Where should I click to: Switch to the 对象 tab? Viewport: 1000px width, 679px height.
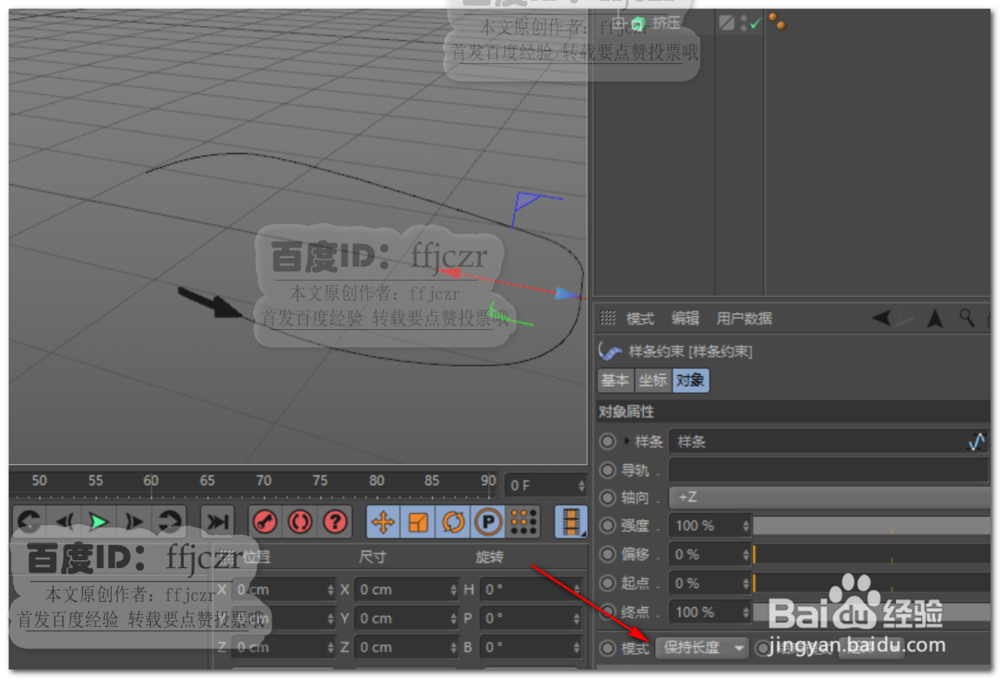690,381
